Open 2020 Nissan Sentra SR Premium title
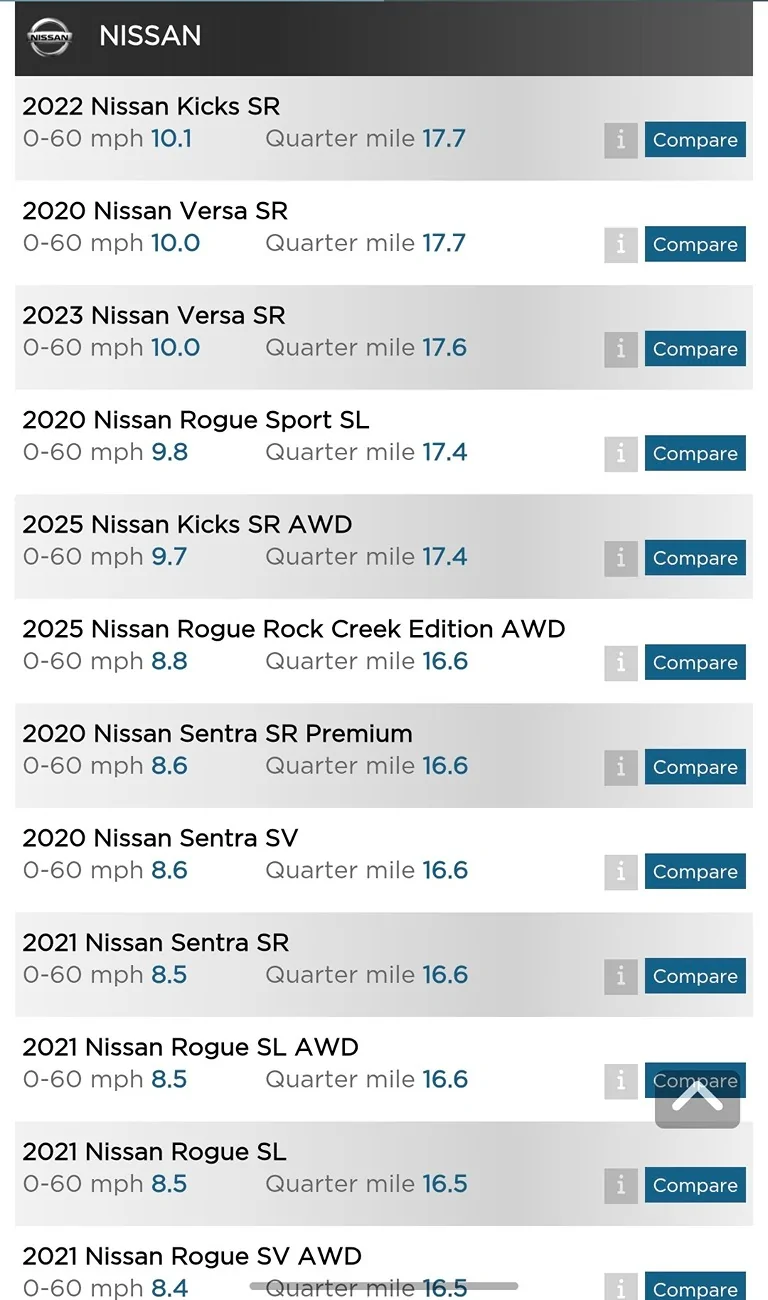 click(x=217, y=733)
